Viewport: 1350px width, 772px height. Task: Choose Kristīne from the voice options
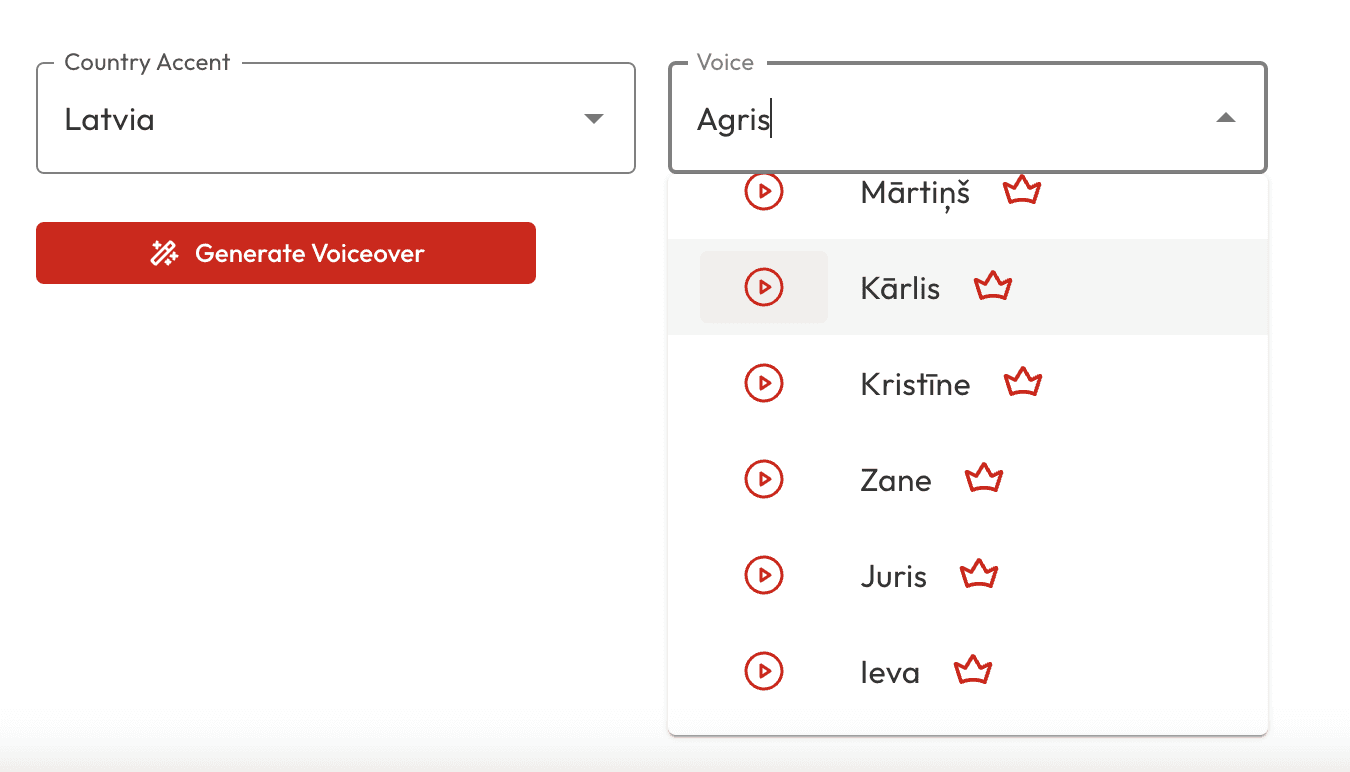[x=914, y=383]
